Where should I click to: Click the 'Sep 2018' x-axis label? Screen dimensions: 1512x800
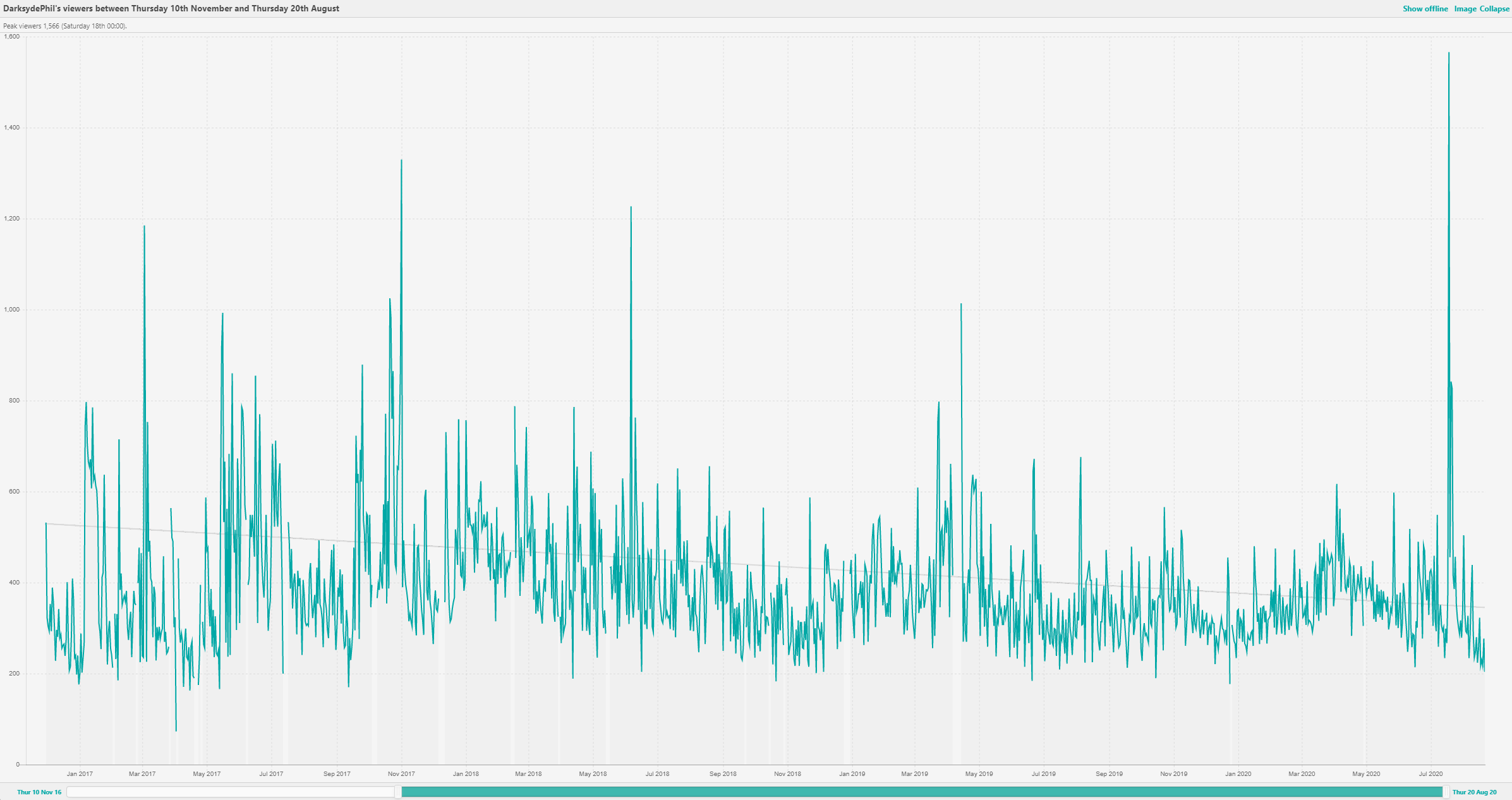[x=723, y=774]
